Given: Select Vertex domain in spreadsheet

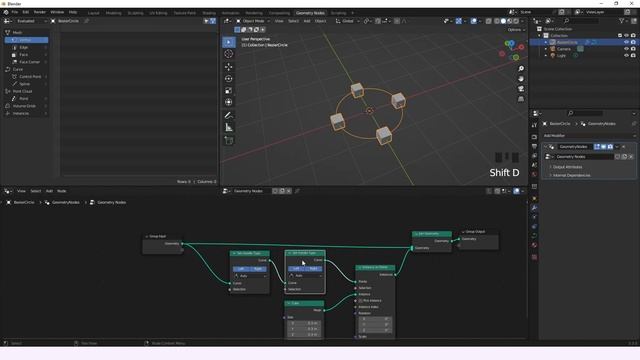Looking at the screenshot, I should coord(27,40).
